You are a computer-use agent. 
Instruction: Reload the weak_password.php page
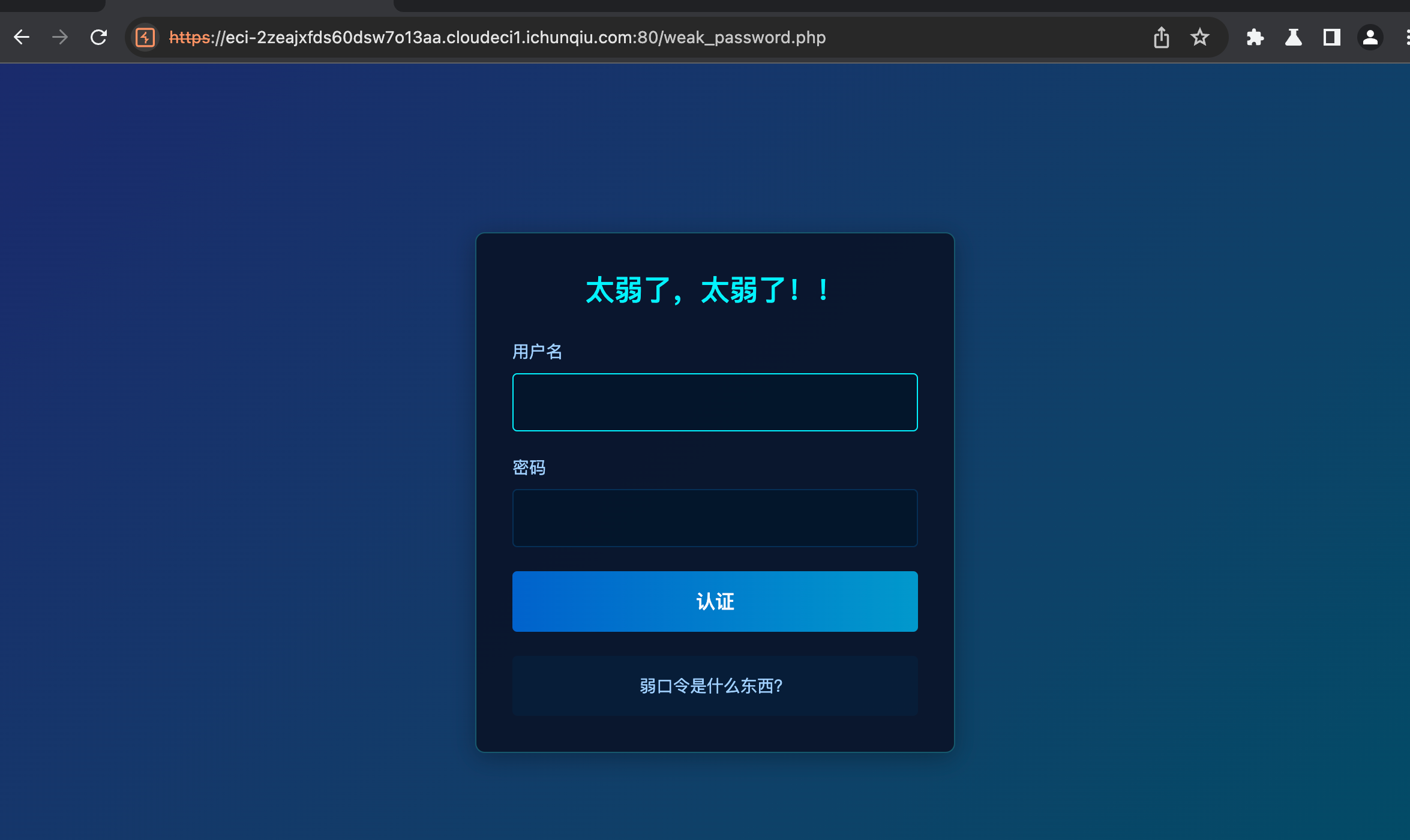[x=99, y=37]
